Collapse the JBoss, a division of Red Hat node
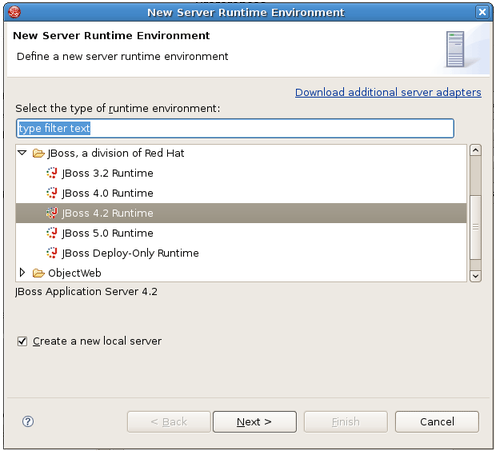 [22, 153]
